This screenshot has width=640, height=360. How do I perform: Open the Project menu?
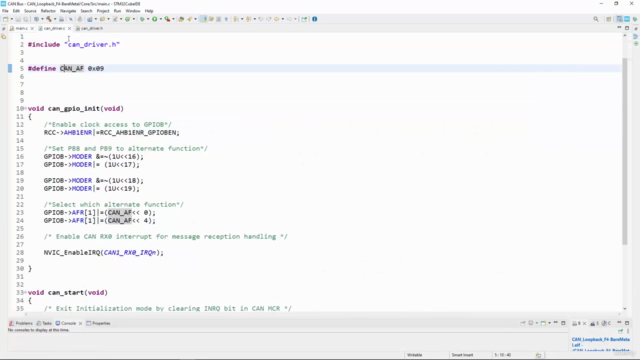tap(103, 11)
